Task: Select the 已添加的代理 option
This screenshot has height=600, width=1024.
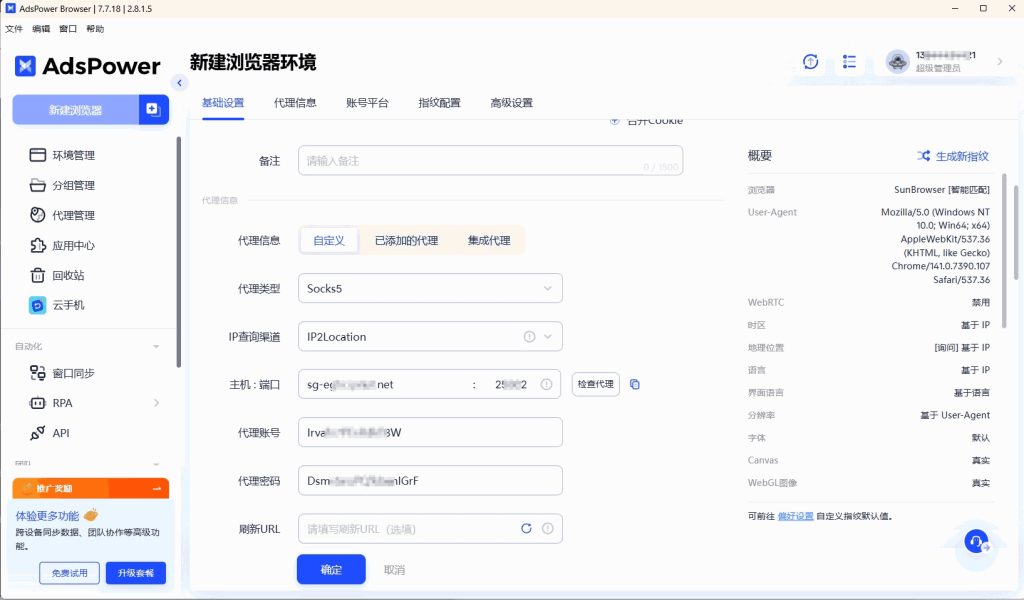Action: click(406, 240)
